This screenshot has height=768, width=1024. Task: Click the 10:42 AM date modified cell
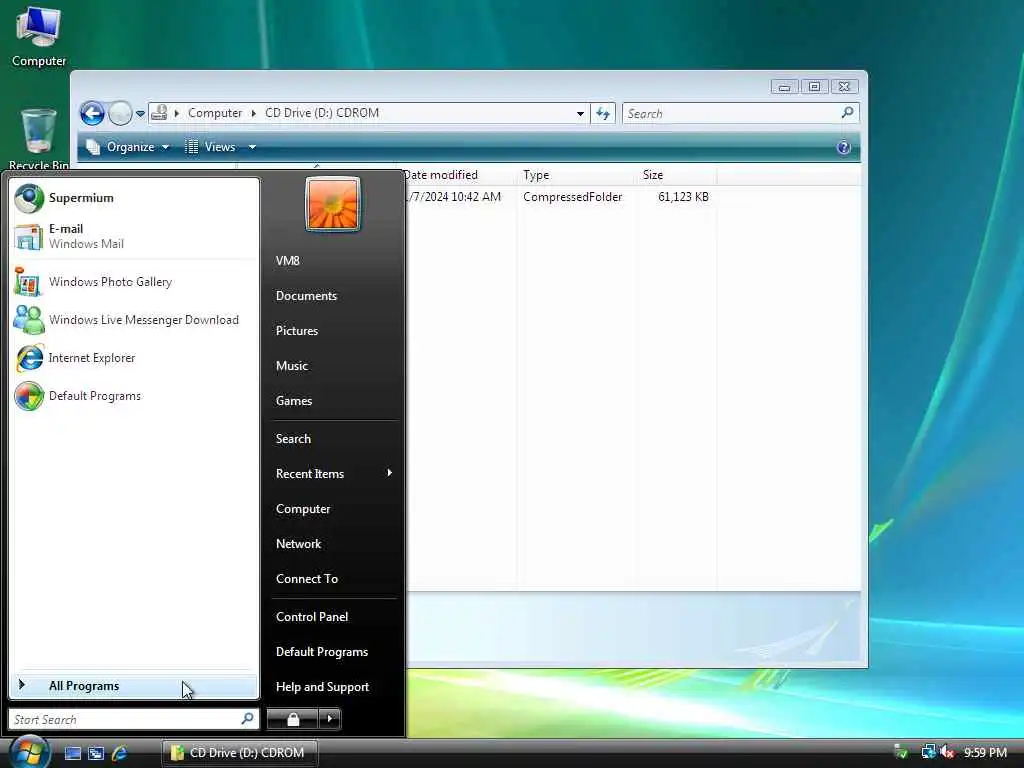coord(455,197)
